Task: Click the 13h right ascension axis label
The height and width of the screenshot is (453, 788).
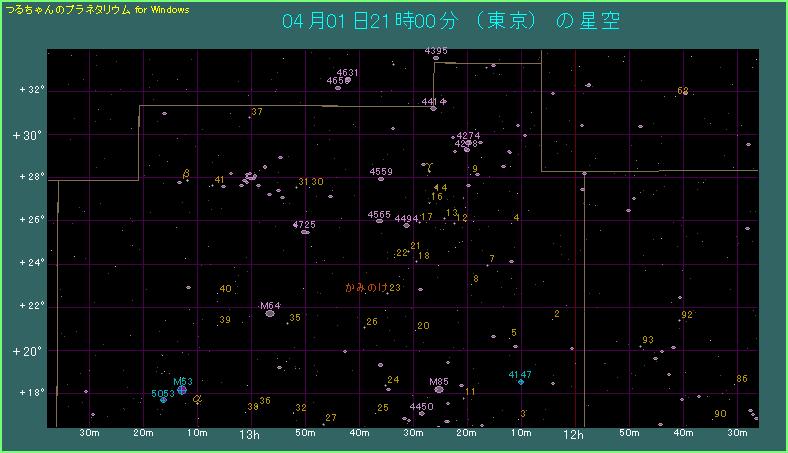Action: 250,435
